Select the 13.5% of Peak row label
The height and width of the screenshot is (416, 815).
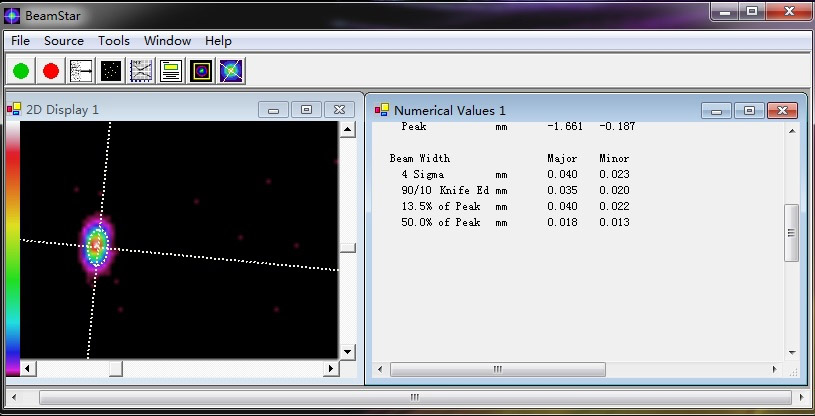coord(441,206)
